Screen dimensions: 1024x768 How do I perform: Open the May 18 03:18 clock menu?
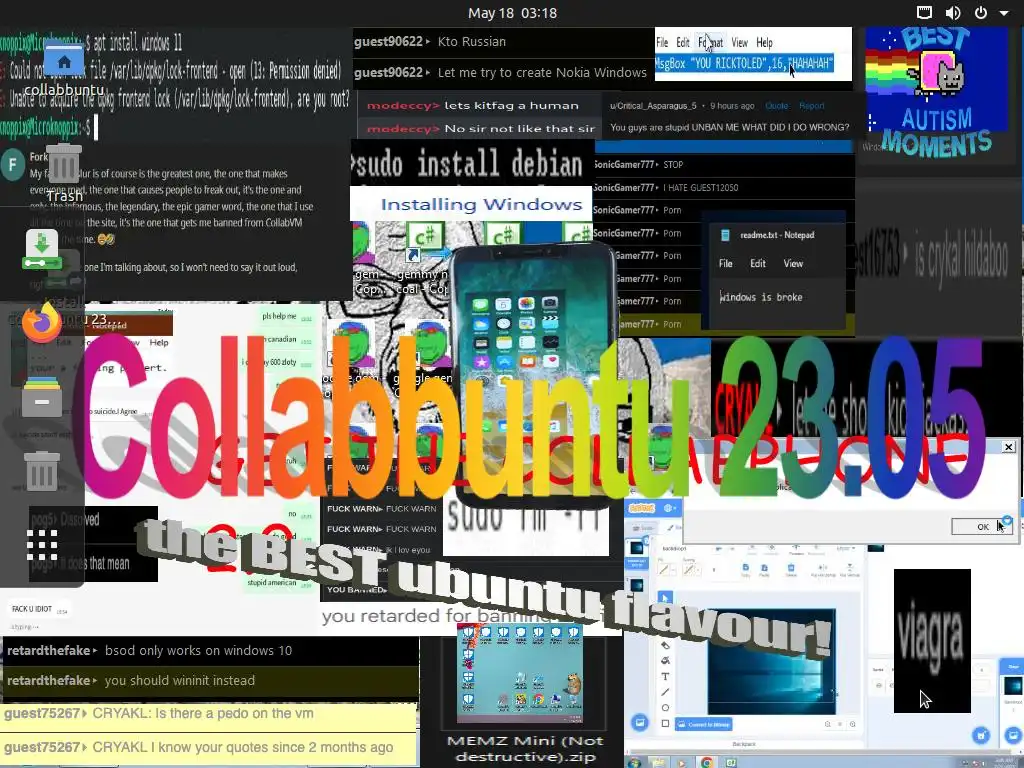point(512,12)
